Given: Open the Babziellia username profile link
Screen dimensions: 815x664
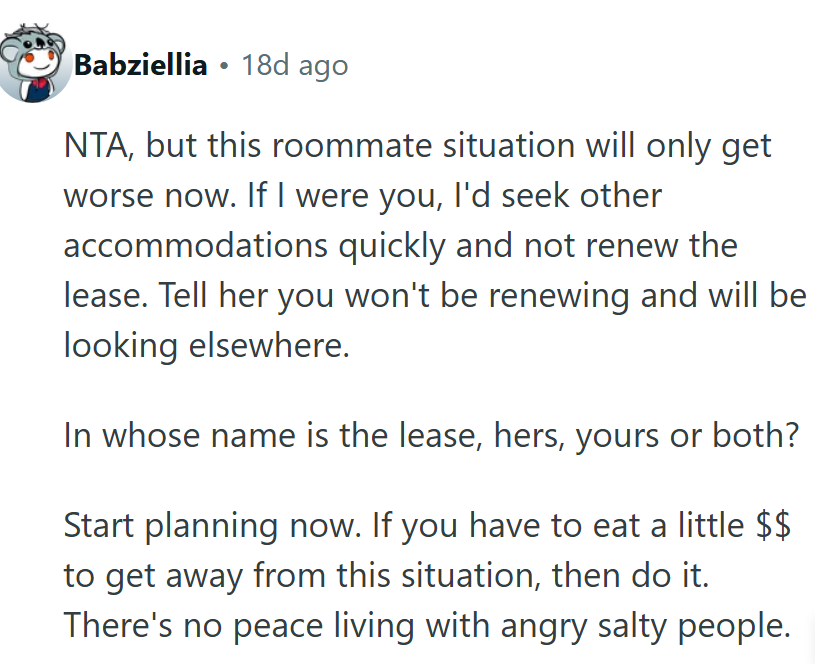Looking at the screenshot, I should coord(140,67).
